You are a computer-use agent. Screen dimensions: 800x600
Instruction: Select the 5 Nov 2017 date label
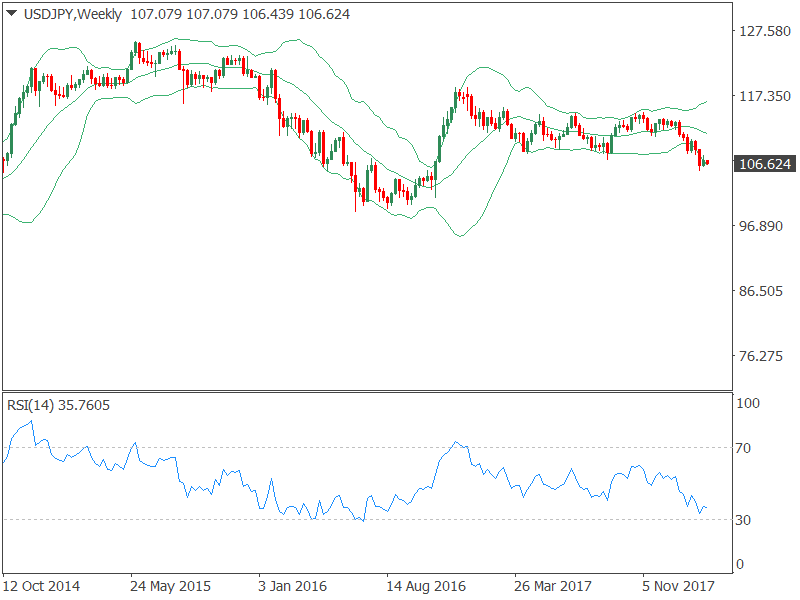[x=679, y=586]
